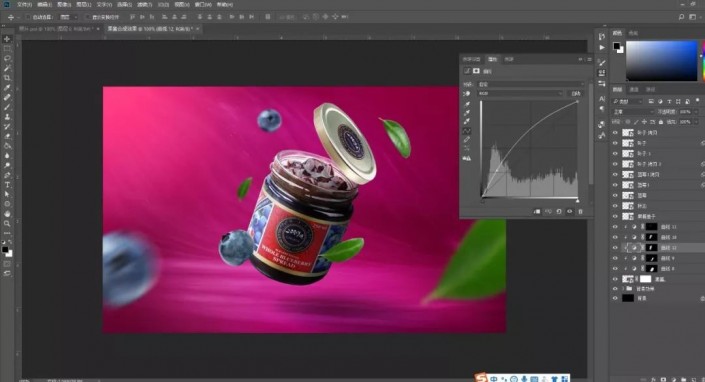Open the Filter menu in menu bar

point(144,4)
